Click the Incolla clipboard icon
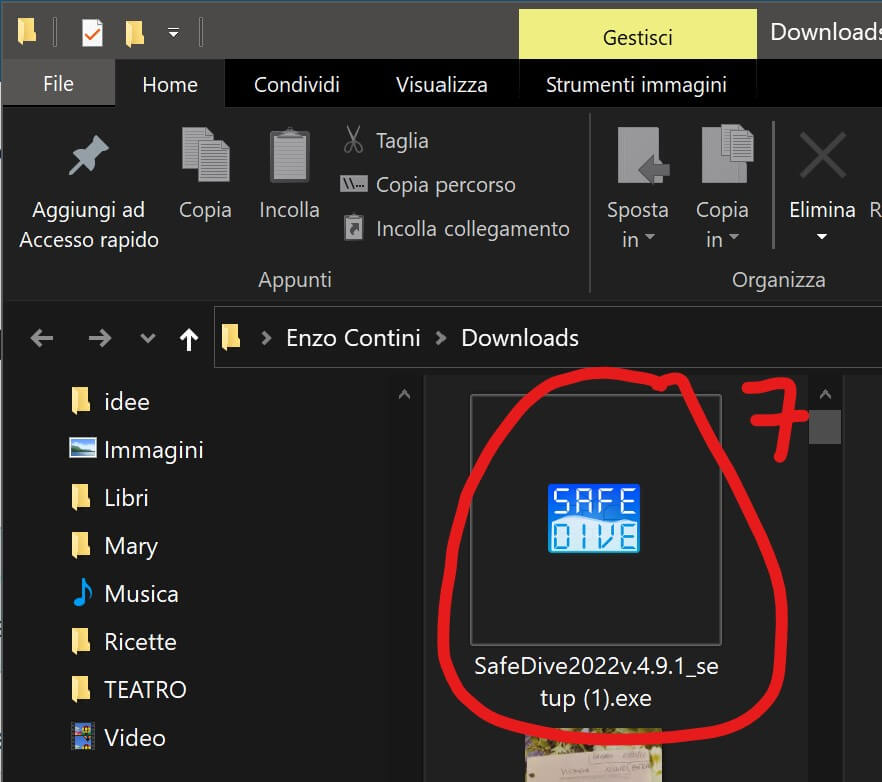 pyautogui.click(x=289, y=157)
